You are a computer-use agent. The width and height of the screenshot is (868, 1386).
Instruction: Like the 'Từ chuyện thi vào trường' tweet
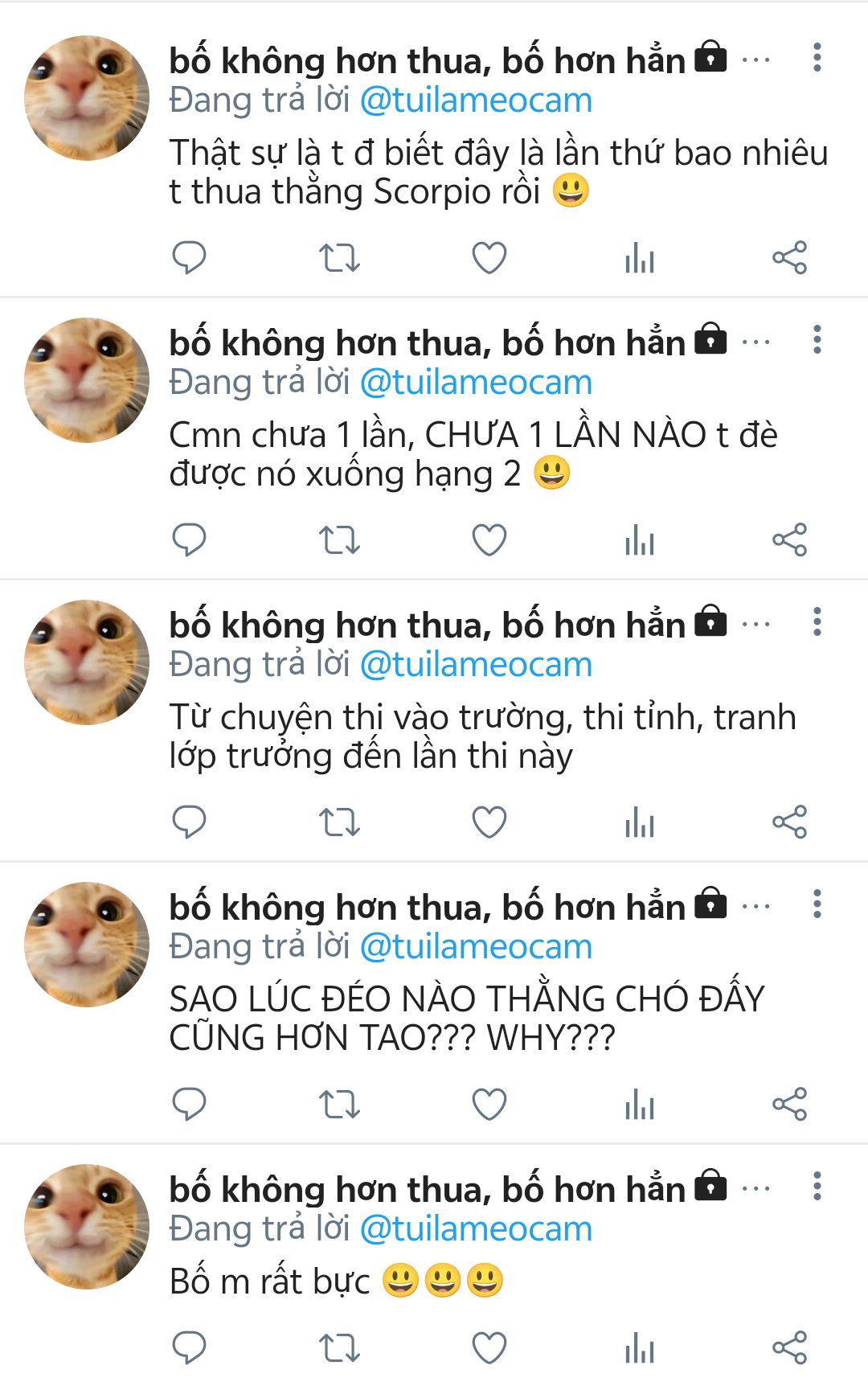[489, 822]
